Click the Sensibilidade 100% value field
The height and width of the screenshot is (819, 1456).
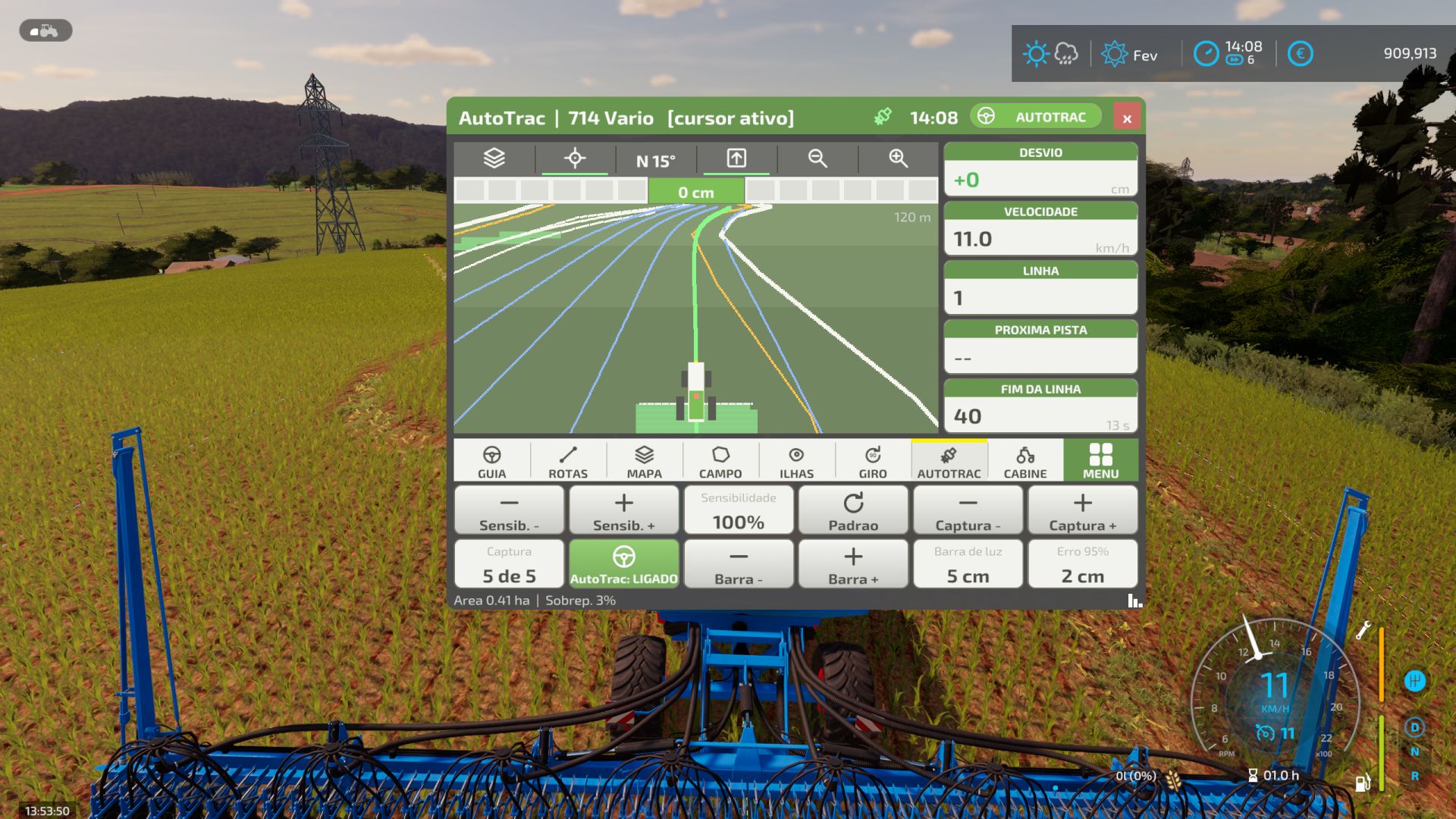tap(739, 511)
